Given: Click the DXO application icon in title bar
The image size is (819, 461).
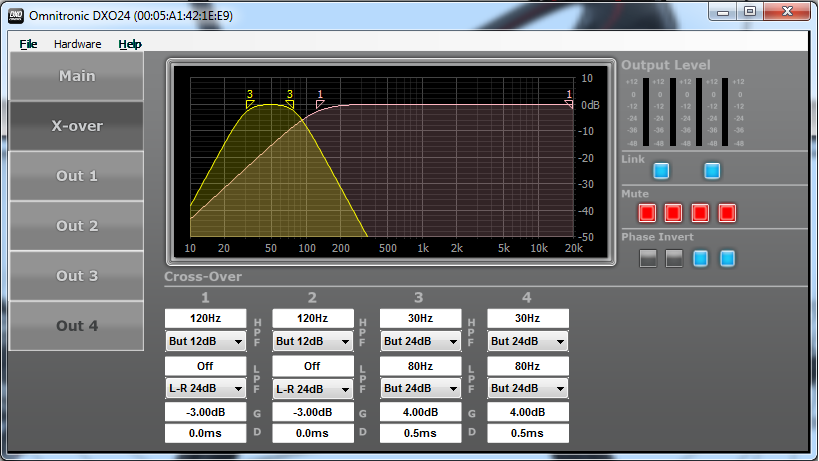Looking at the screenshot, I should pos(16,16).
